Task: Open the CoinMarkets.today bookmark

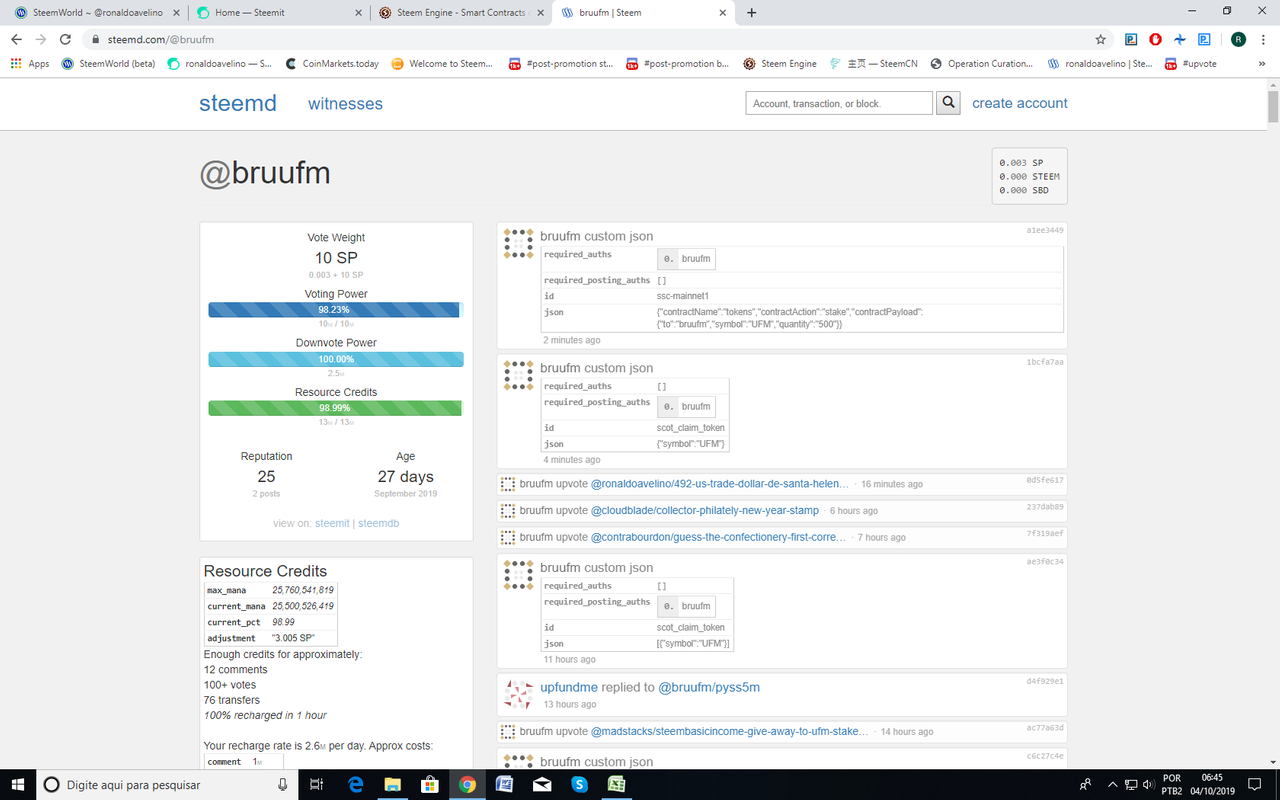Action: [x=331, y=63]
